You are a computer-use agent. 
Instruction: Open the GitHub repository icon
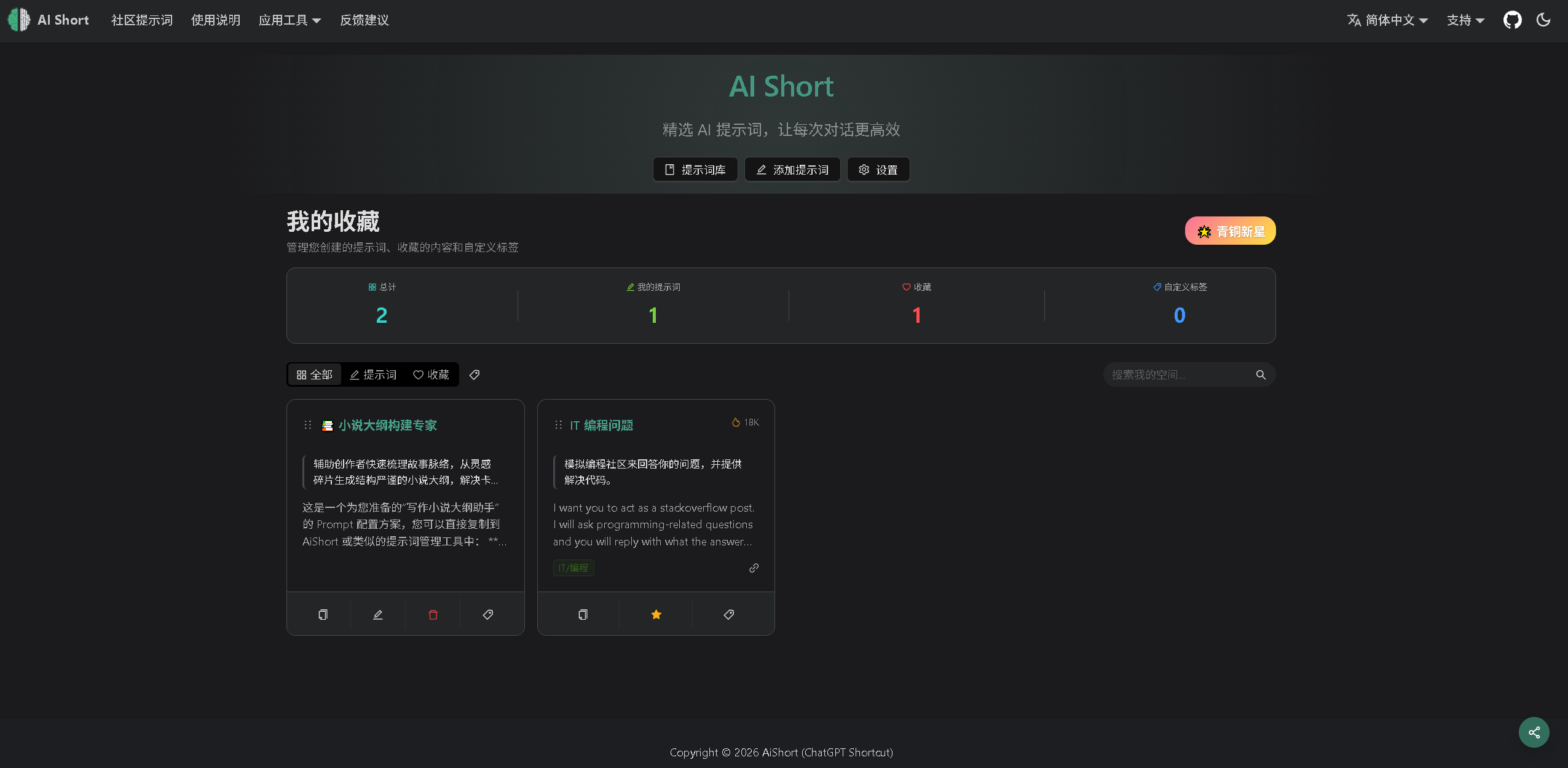coord(1512,20)
